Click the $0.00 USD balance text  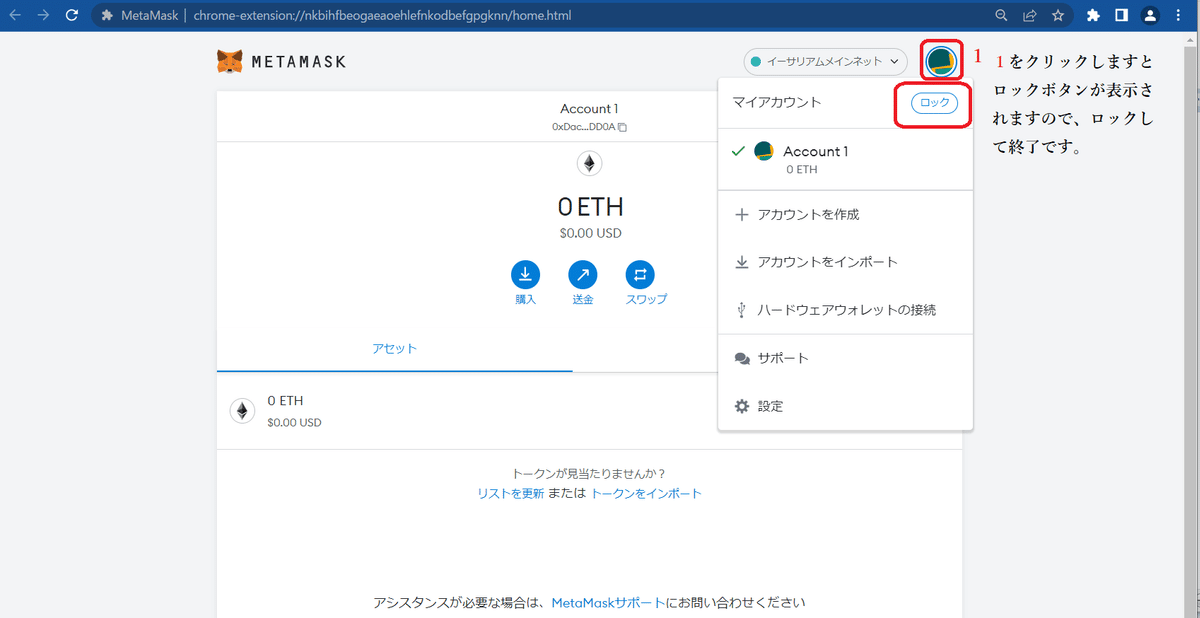[590, 233]
